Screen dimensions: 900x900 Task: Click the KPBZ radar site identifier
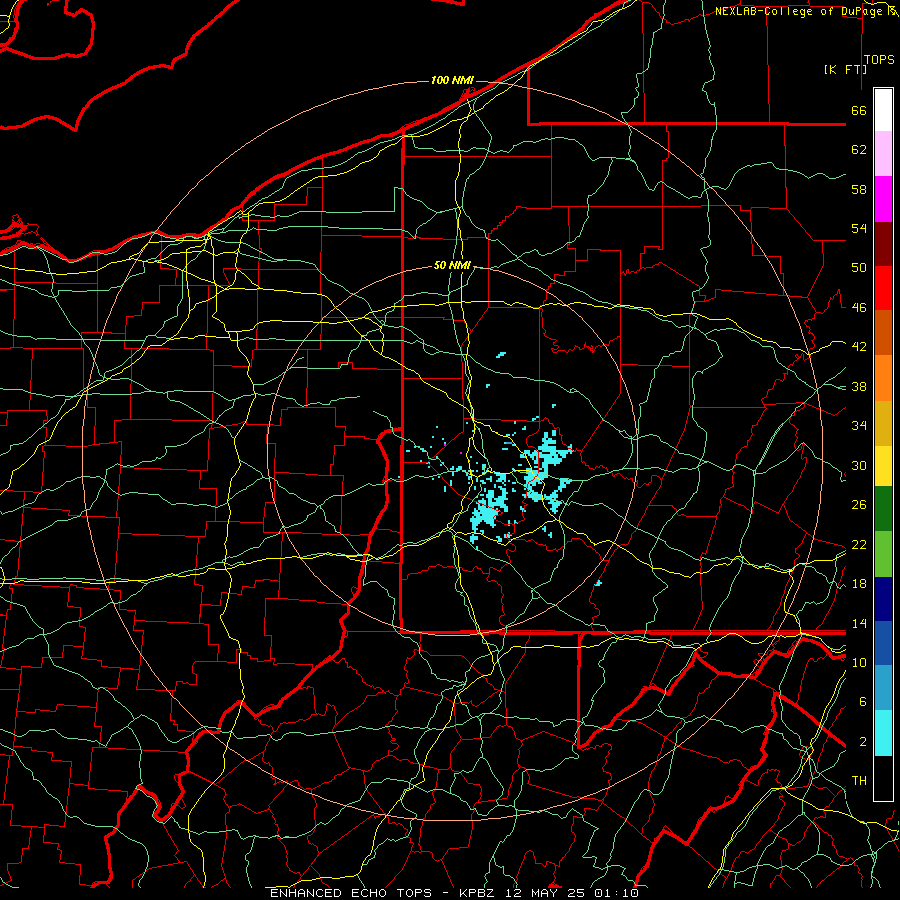tap(476, 893)
